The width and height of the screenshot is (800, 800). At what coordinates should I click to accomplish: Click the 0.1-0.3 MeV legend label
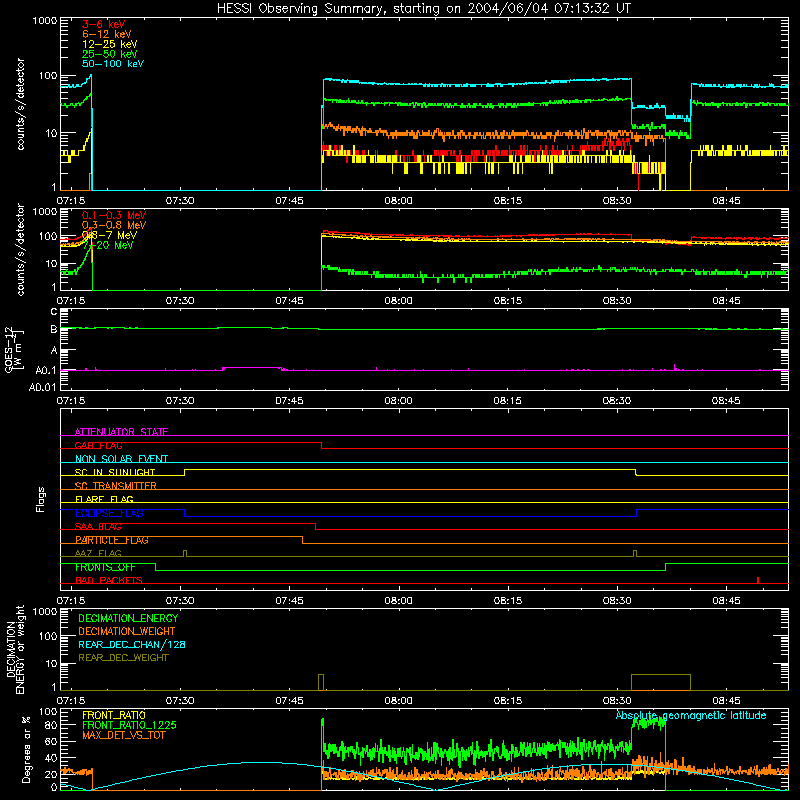point(114,215)
